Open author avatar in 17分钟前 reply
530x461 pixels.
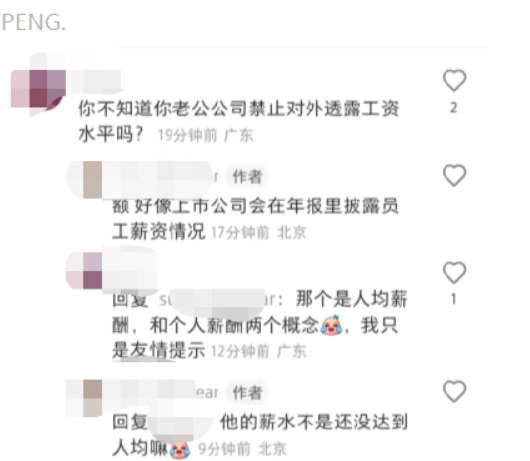[x=92, y=179]
